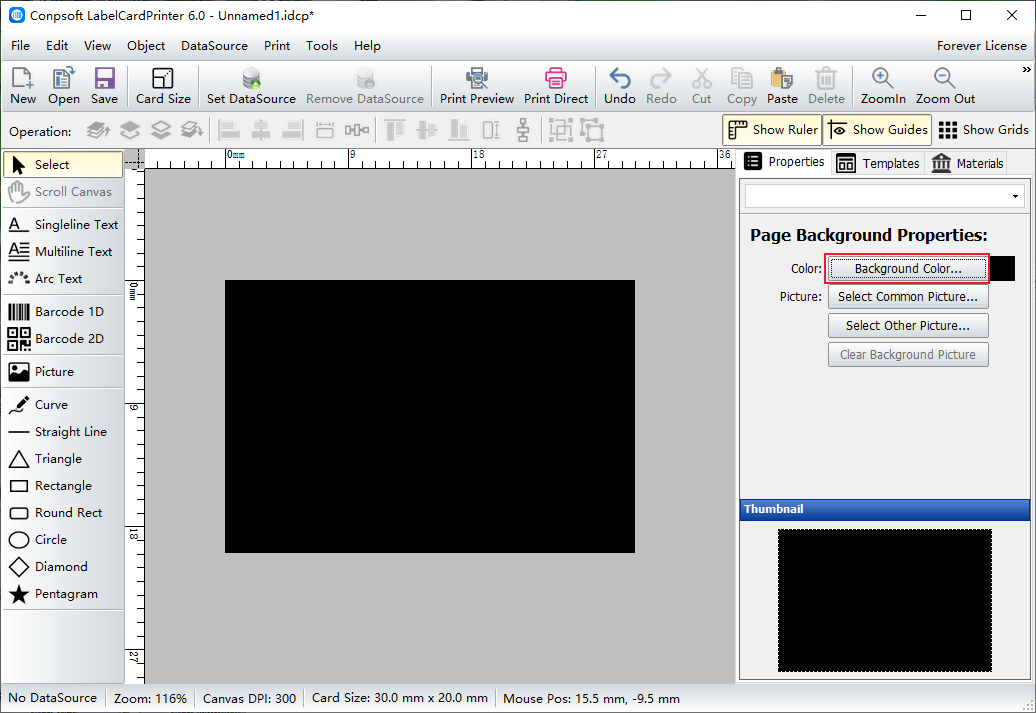Click the send-layer-to-bottom operation icon
This screenshot has width=1036, height=713.
click(x=192, y=130)
